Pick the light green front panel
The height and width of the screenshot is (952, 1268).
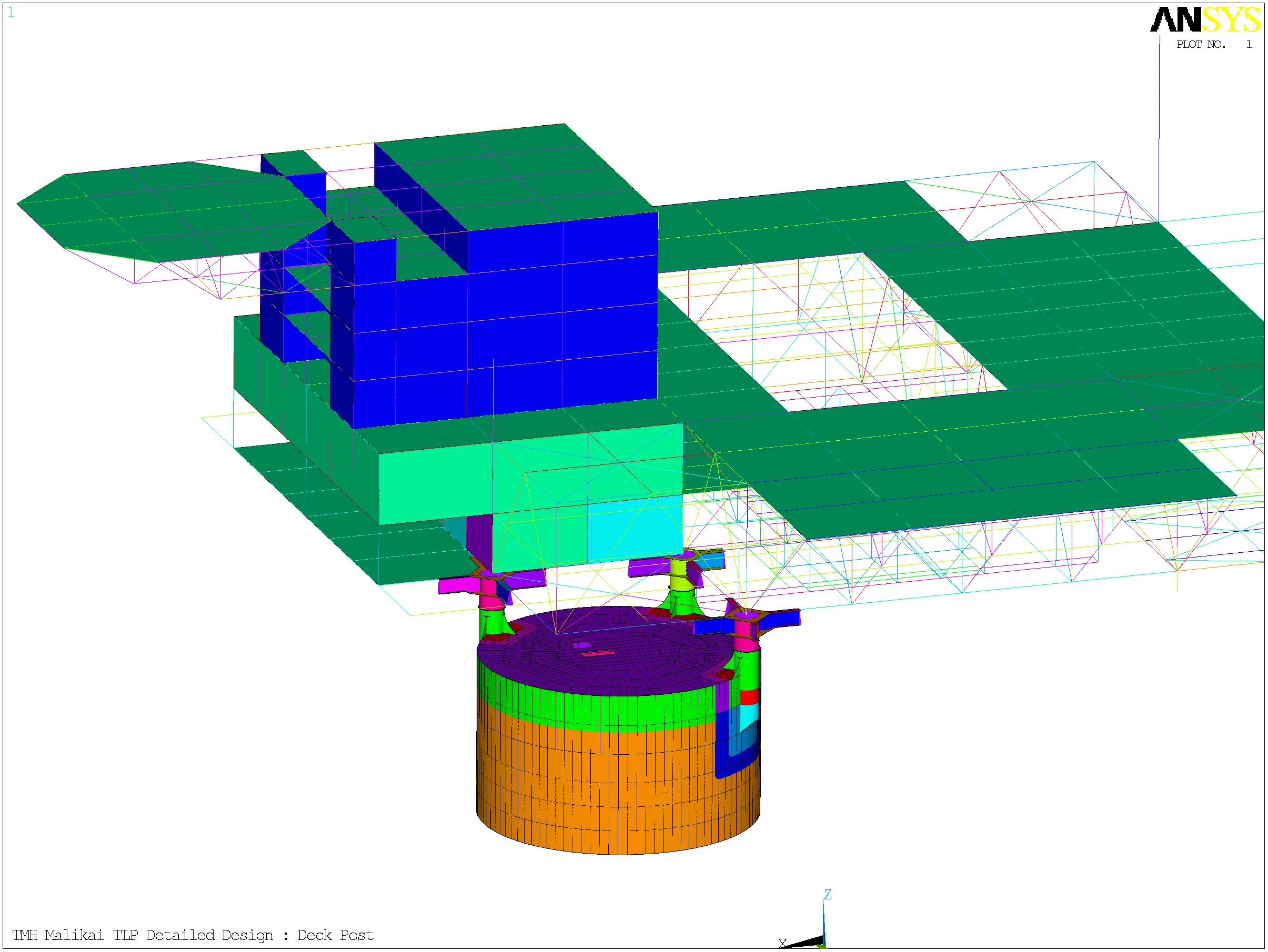coord(436,487)
